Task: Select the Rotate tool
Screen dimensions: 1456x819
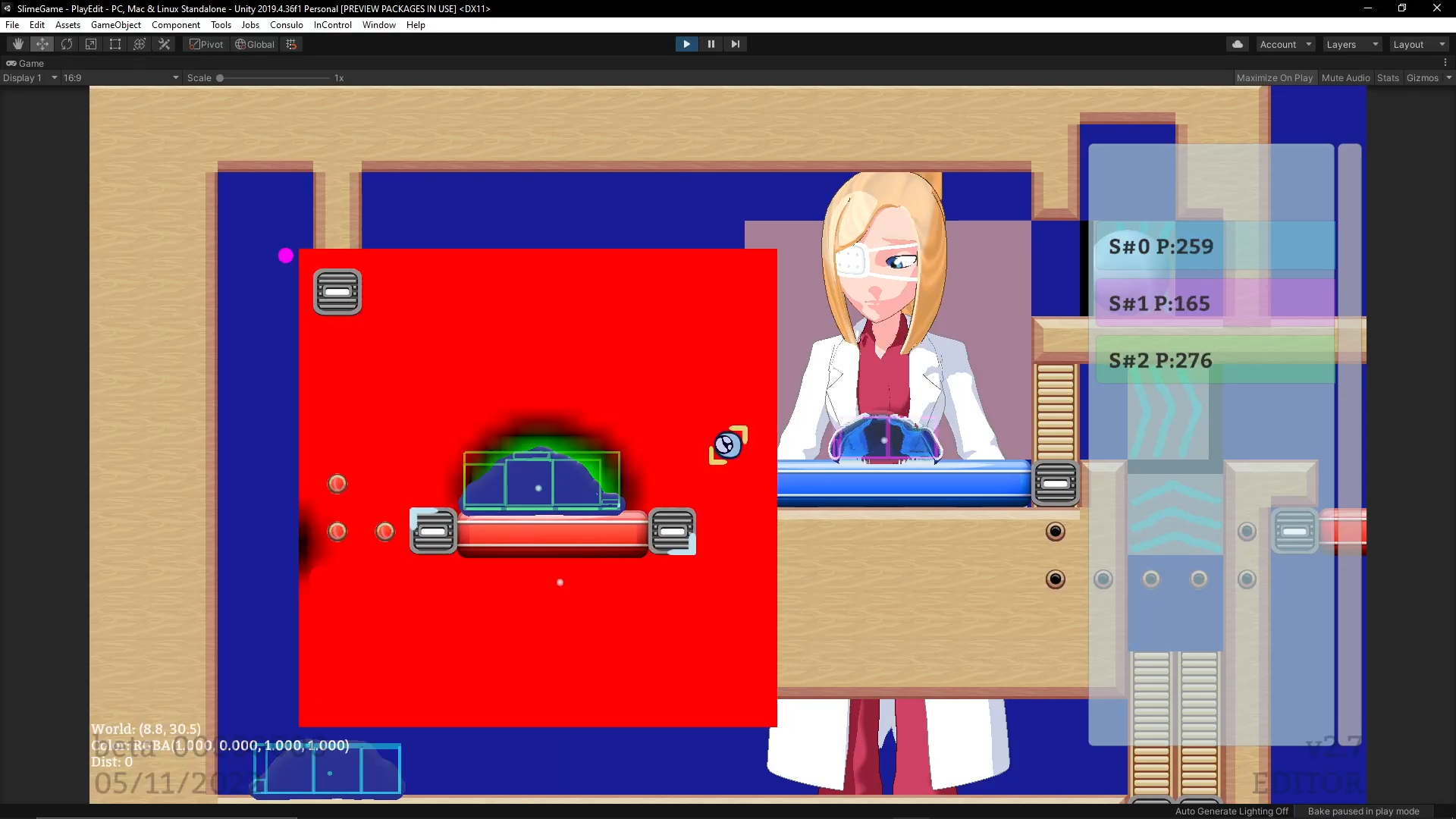Action: click(67, 44)
